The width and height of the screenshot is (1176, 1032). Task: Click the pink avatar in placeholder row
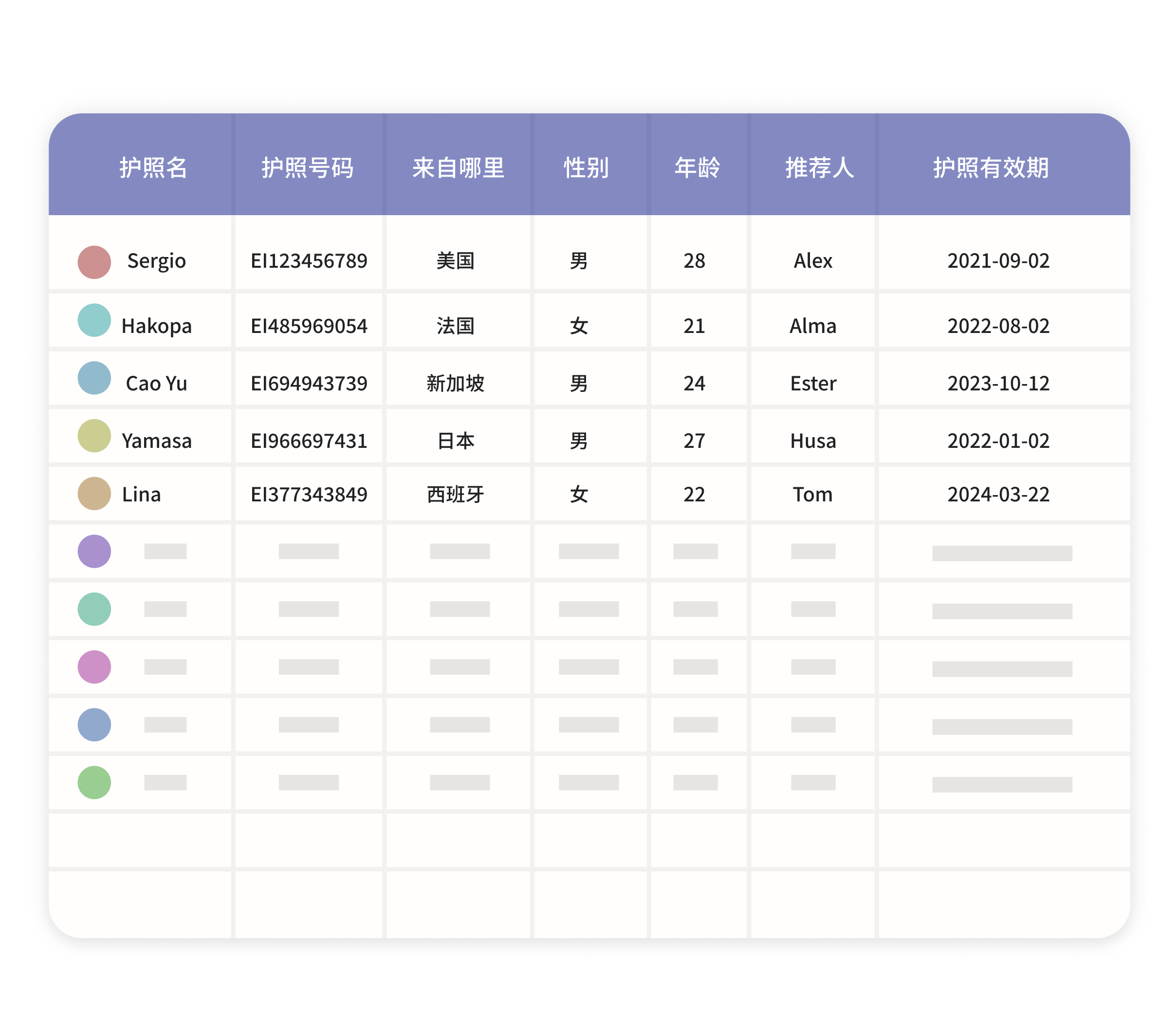coord(94,667)
